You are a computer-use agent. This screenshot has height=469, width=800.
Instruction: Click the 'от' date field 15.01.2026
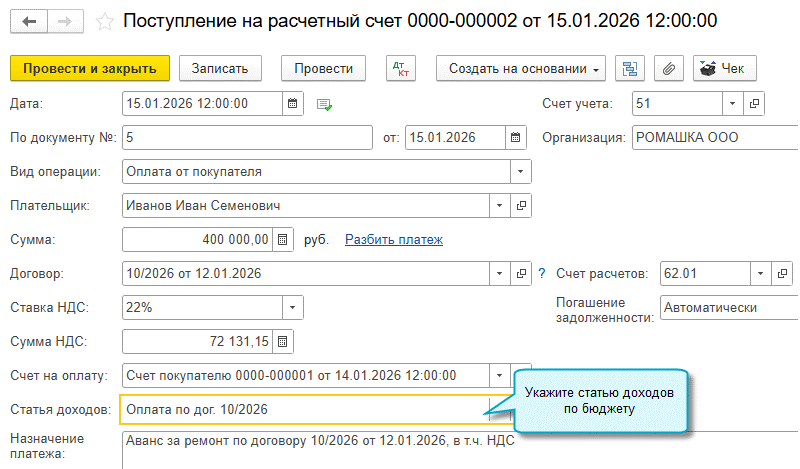click(455, 138)
